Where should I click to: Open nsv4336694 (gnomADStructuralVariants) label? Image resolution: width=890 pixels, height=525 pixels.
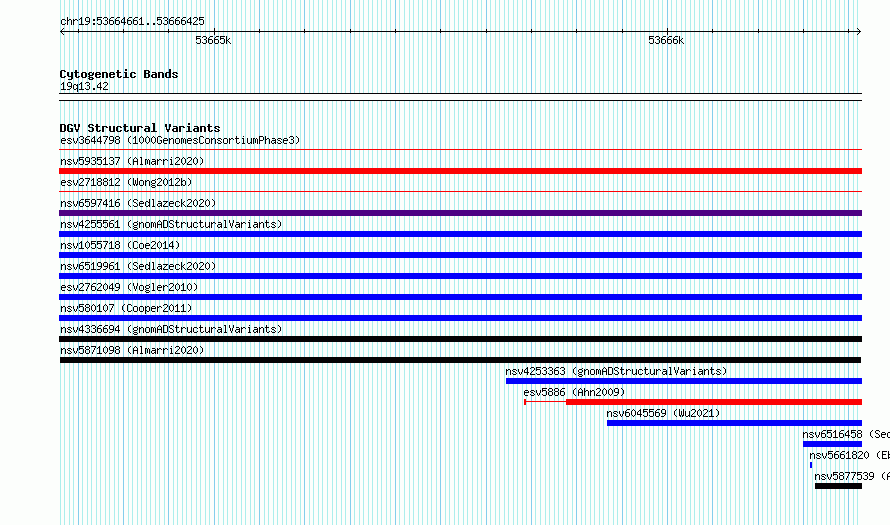pos(171,329)
